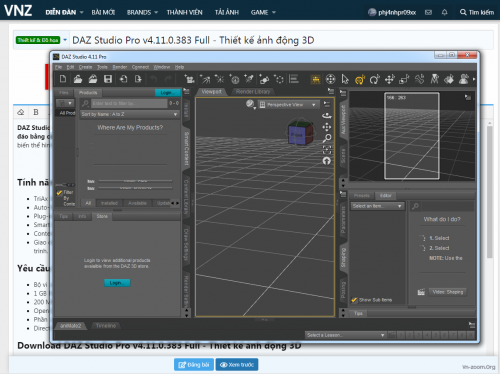The width and height of the screenshot is (500, 374).
Task: Select the Scale tool
Action: tap(404, 79)
